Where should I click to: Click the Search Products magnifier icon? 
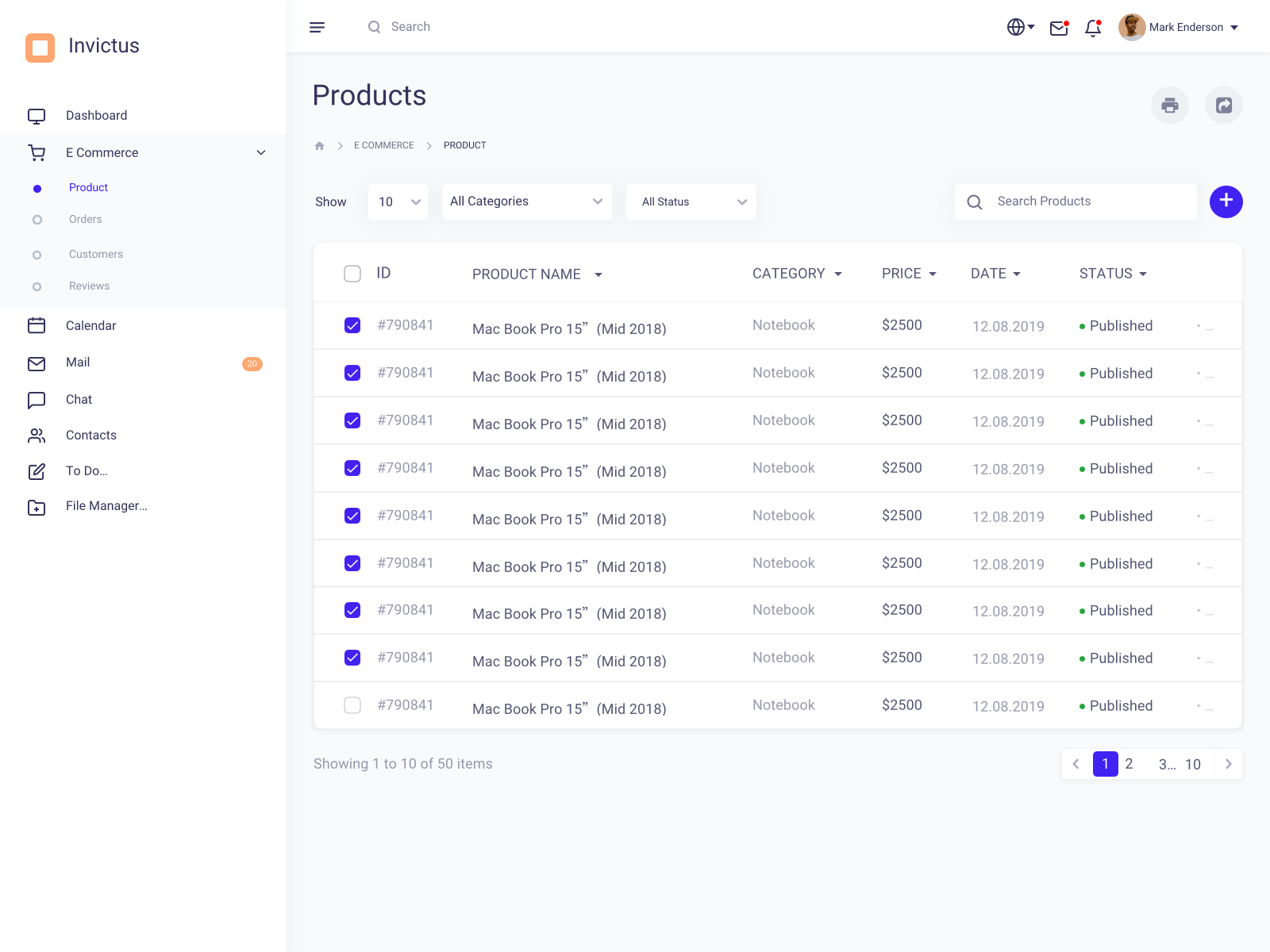975,202
